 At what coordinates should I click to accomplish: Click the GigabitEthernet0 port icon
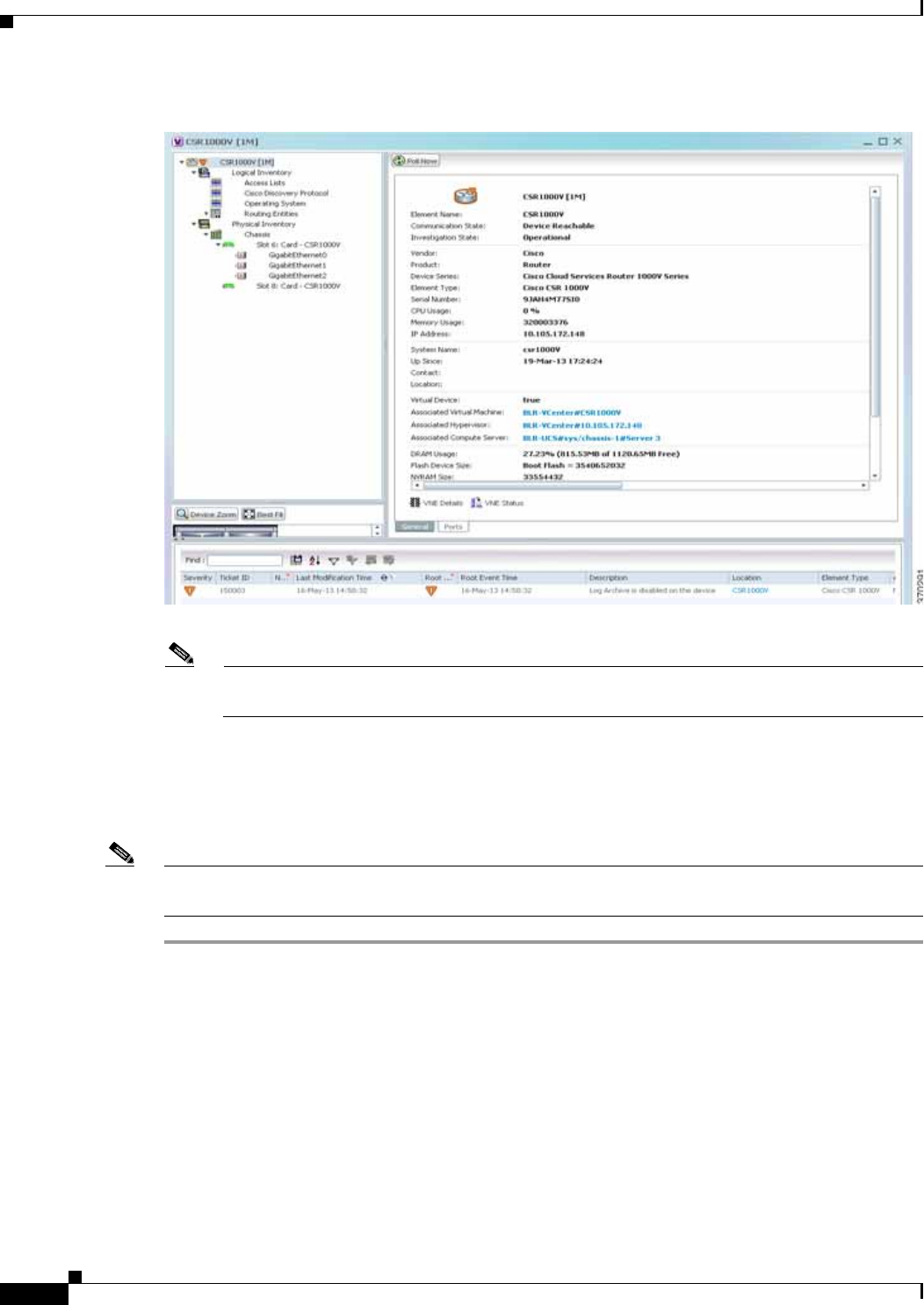click(241, 255)
